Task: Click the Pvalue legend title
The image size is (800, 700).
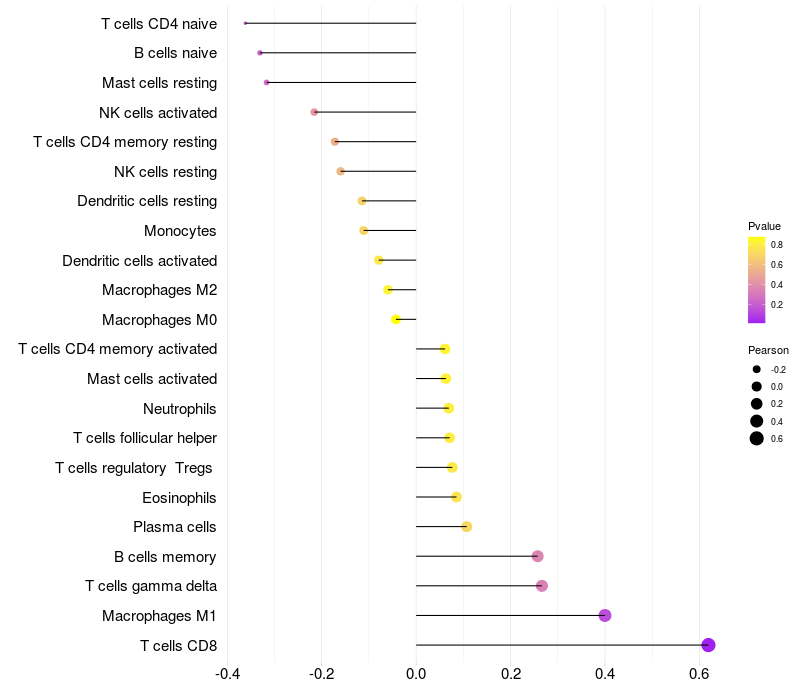Action: pos(764,226)
